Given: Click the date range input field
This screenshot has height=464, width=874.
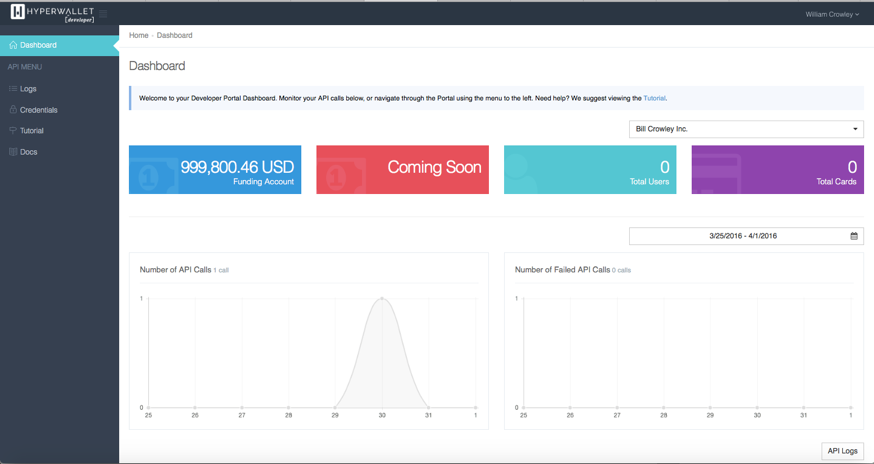Looking at the screenshot, I should point(742,236).
